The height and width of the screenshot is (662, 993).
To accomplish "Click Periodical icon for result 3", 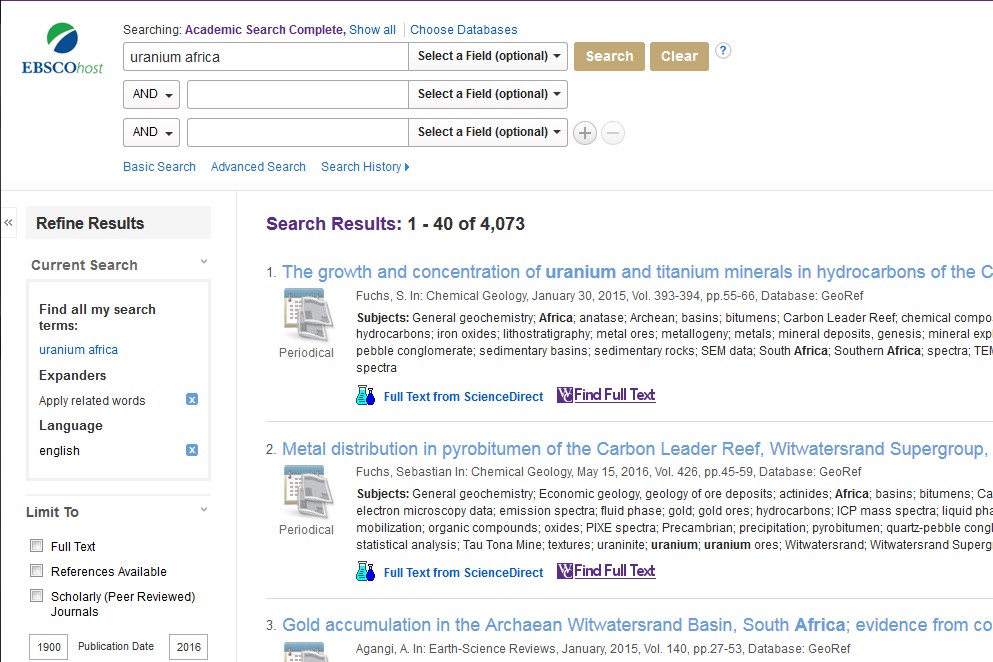I will point(307,652).
